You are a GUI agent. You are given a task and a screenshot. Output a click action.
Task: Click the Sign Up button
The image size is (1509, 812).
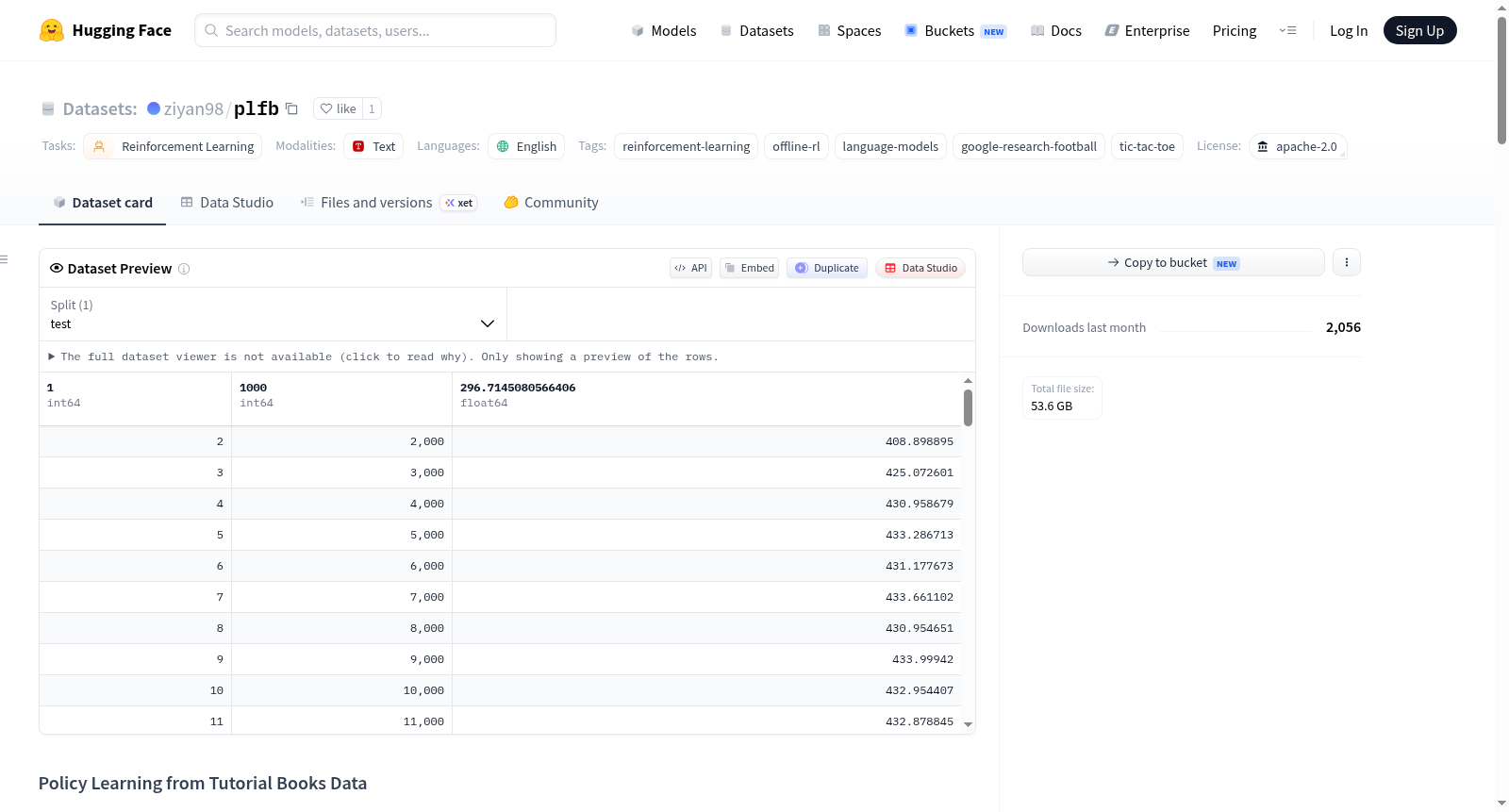tap(1419, 30)
